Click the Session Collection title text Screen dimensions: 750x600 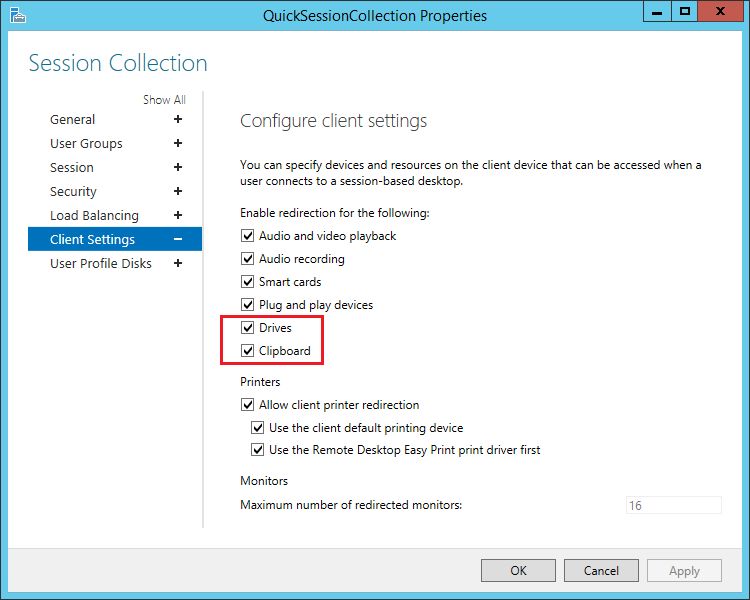point(118,63)
